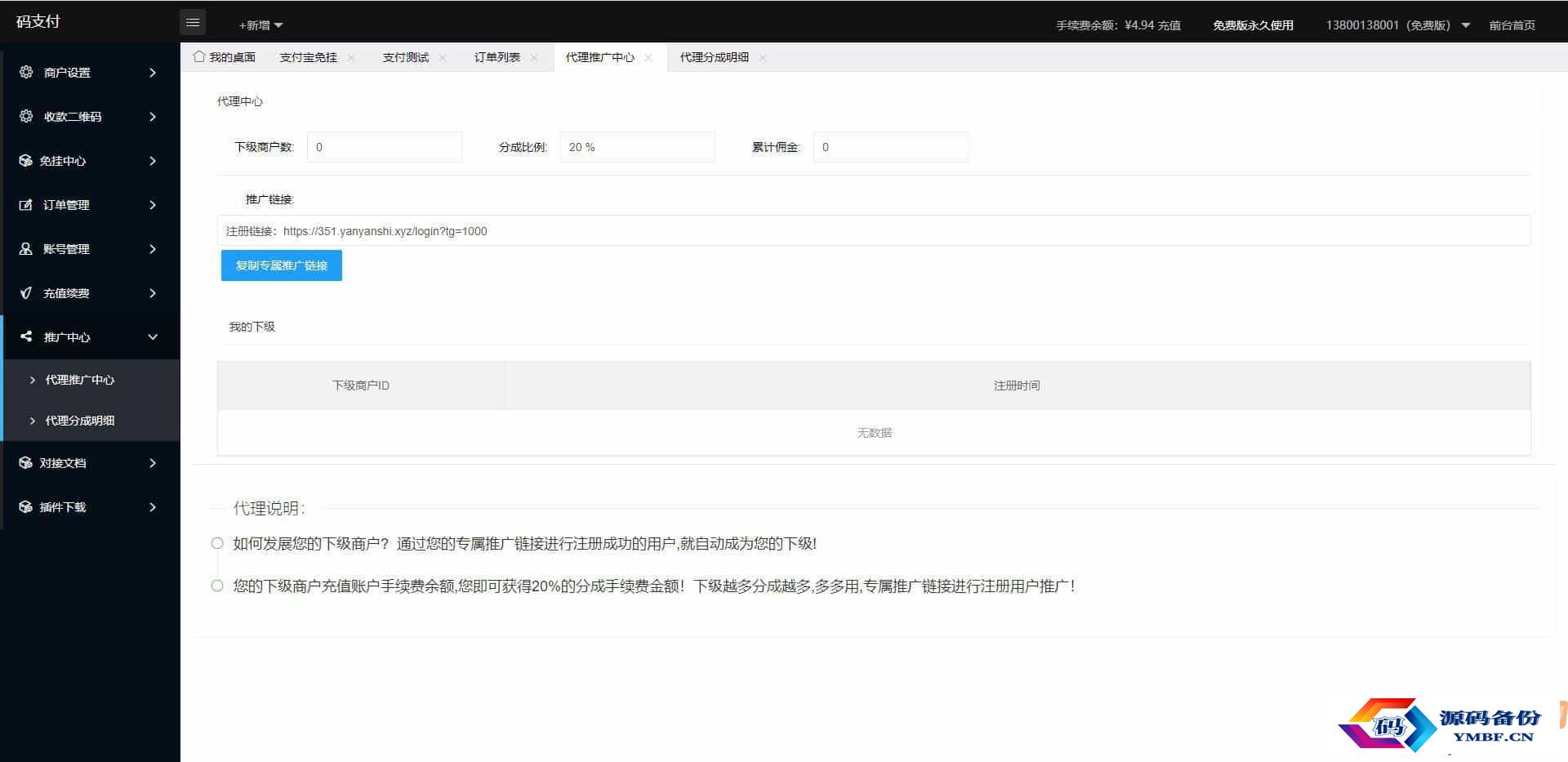Viewport: 1568px width, 762px height.
Task: Click the 推广中心 share icon
Action: pyautogui.click(x=26, y=336)
